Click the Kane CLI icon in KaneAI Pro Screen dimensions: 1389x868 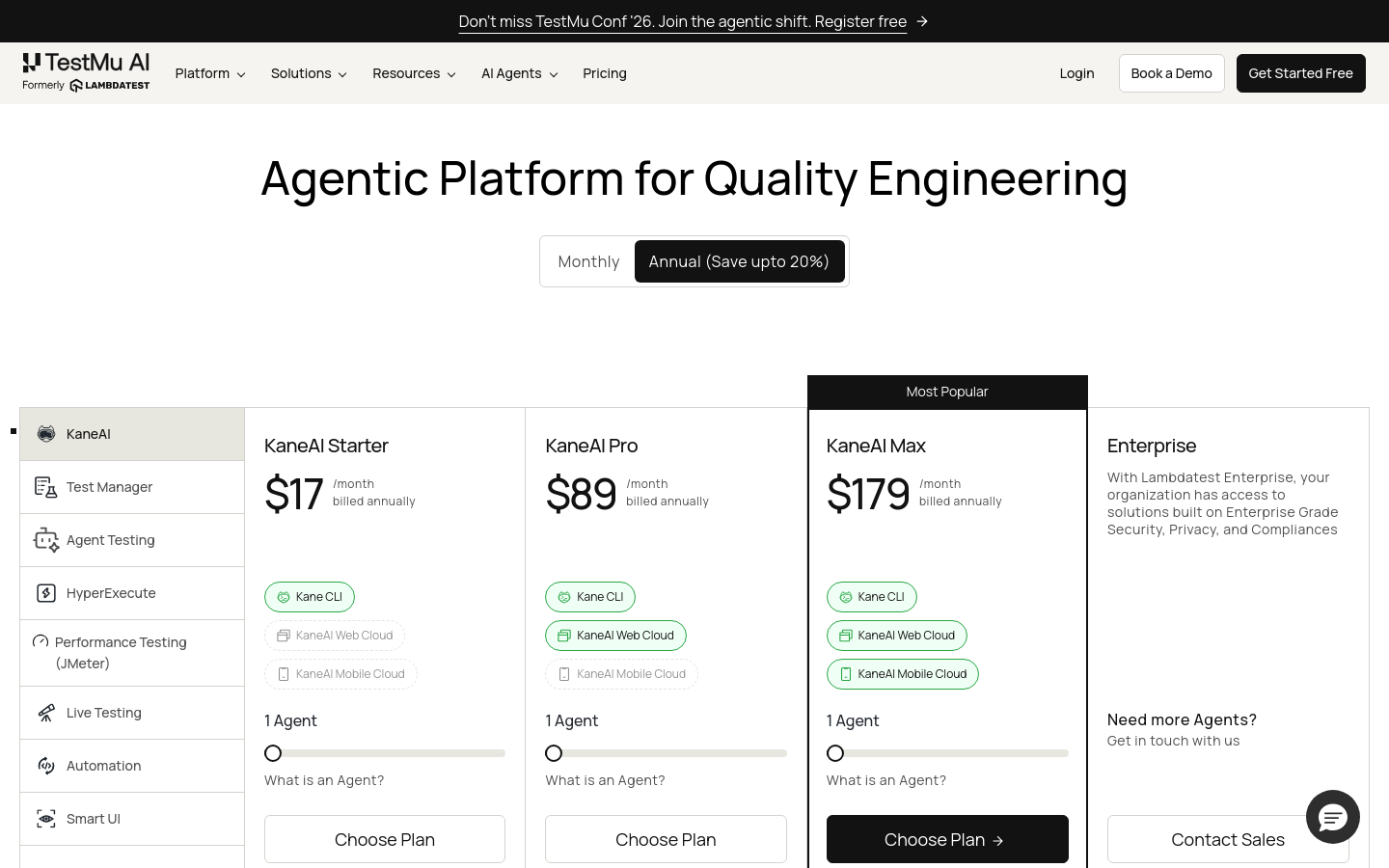564,597
